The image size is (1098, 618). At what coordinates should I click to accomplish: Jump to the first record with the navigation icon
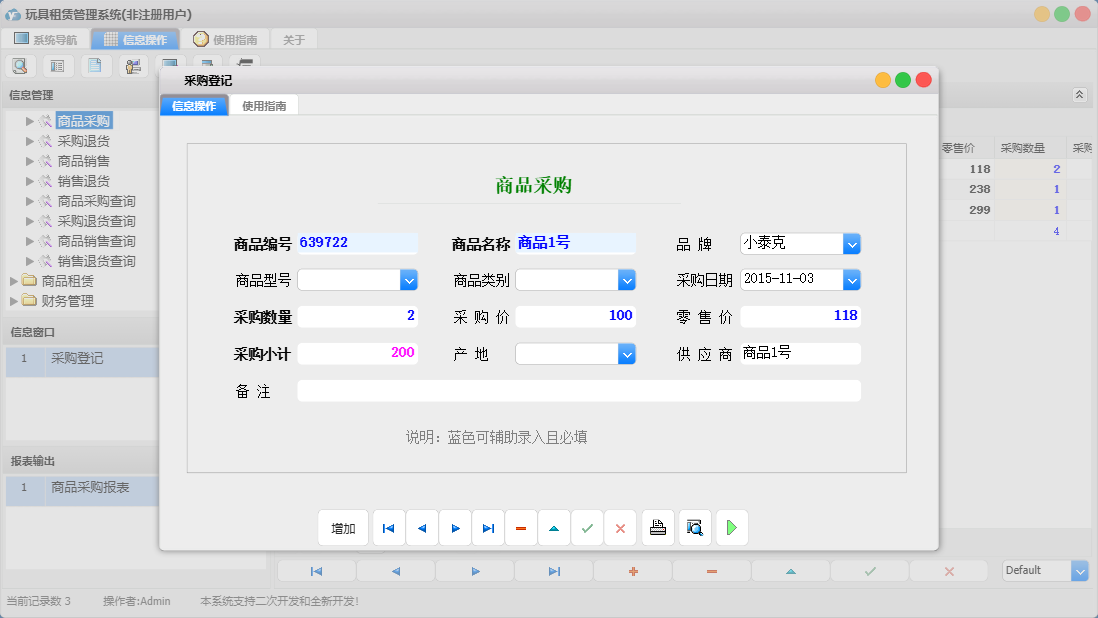tap(388, 527)
